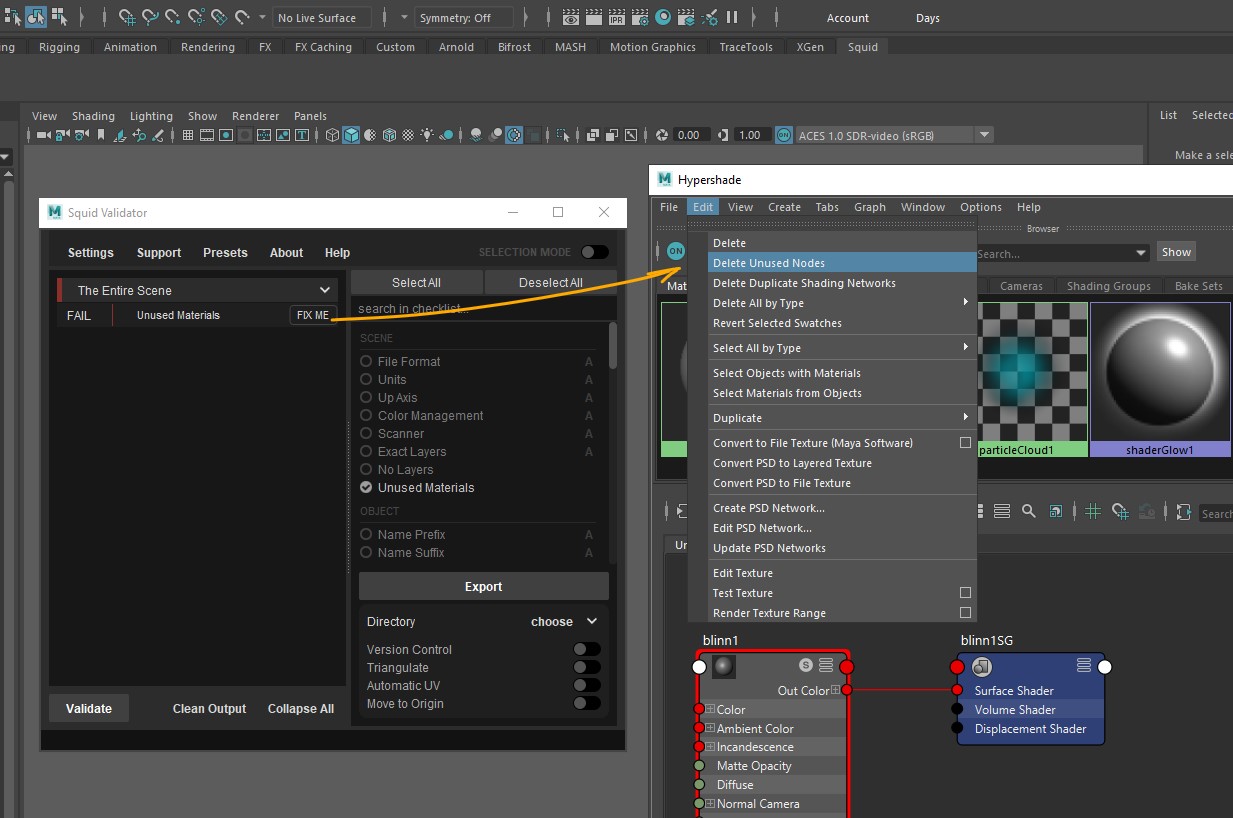Expand the Color attribute on blinn1 node

point(710,710)
